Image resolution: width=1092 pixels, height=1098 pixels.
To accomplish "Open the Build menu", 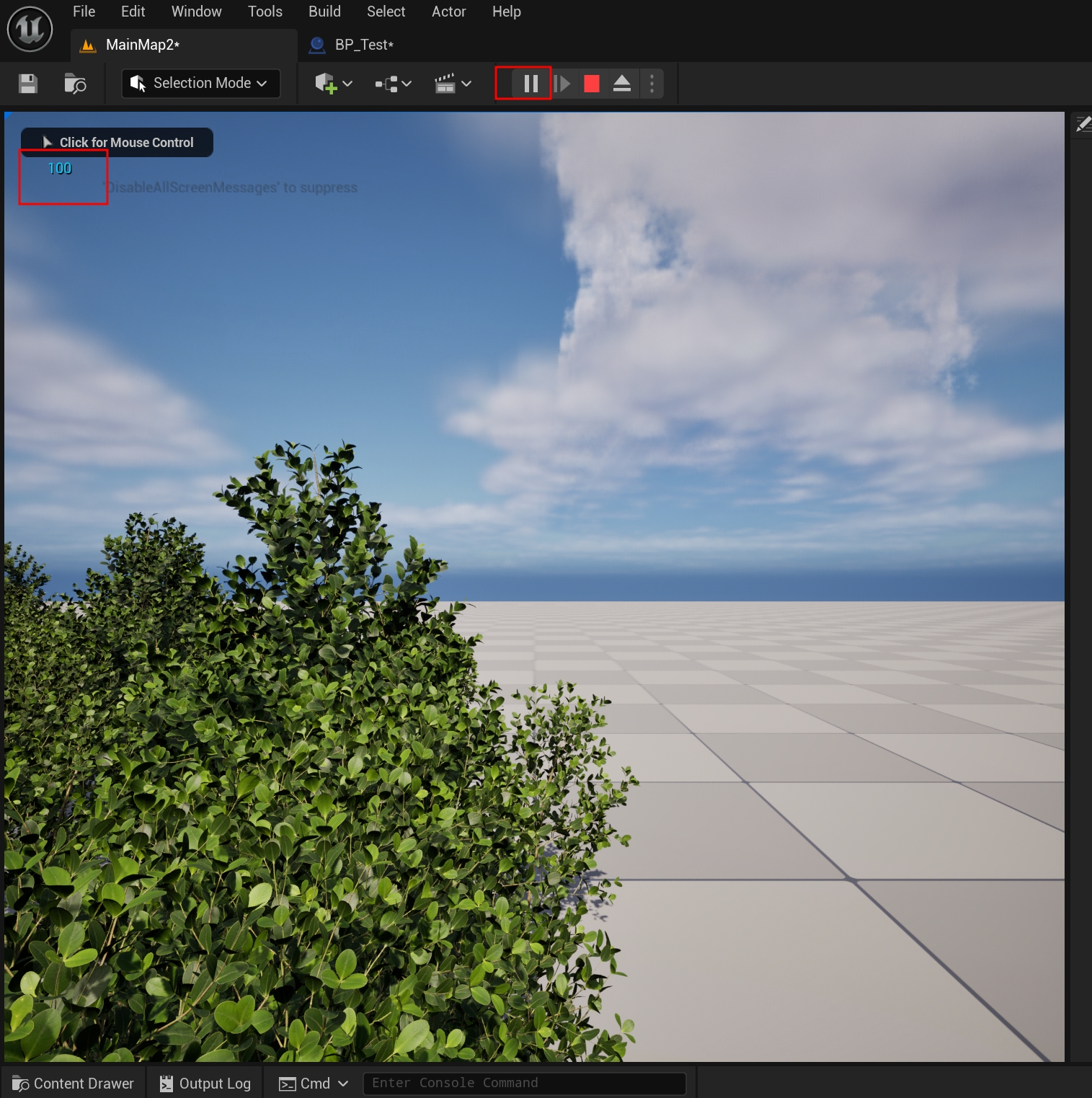I will pos(325,12).
